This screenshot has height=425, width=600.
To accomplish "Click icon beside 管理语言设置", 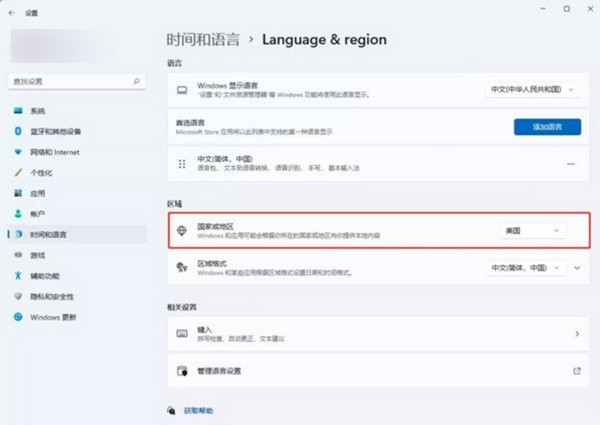I will (x=182, y=371).
